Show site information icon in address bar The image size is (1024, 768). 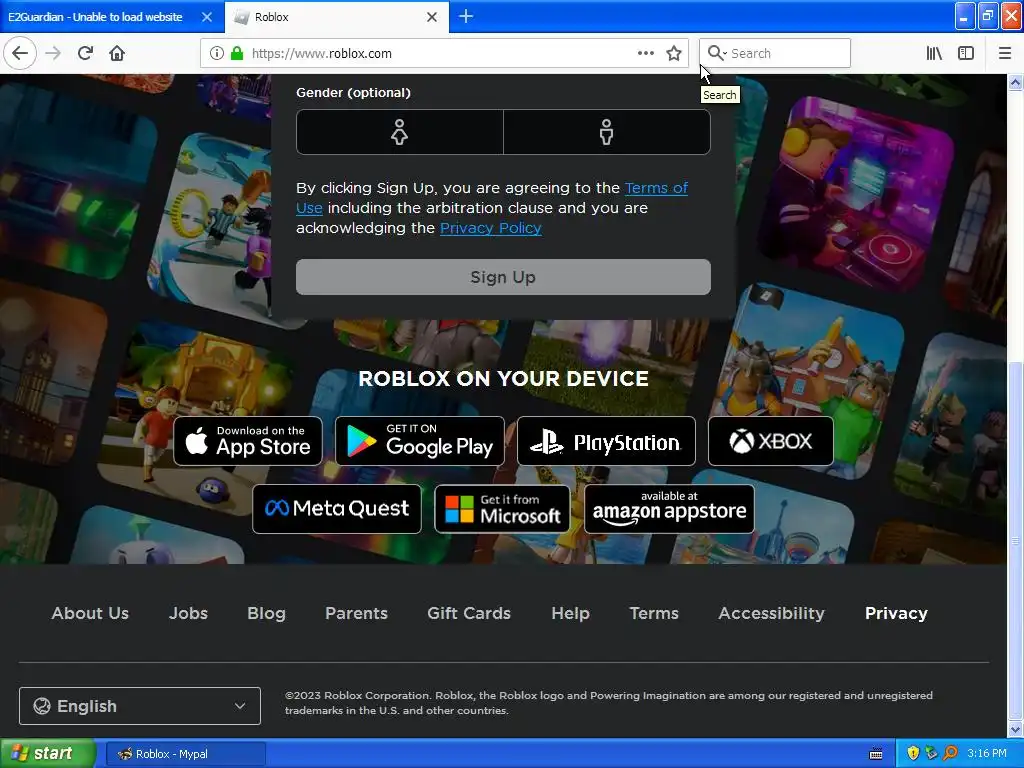point(217,54)
